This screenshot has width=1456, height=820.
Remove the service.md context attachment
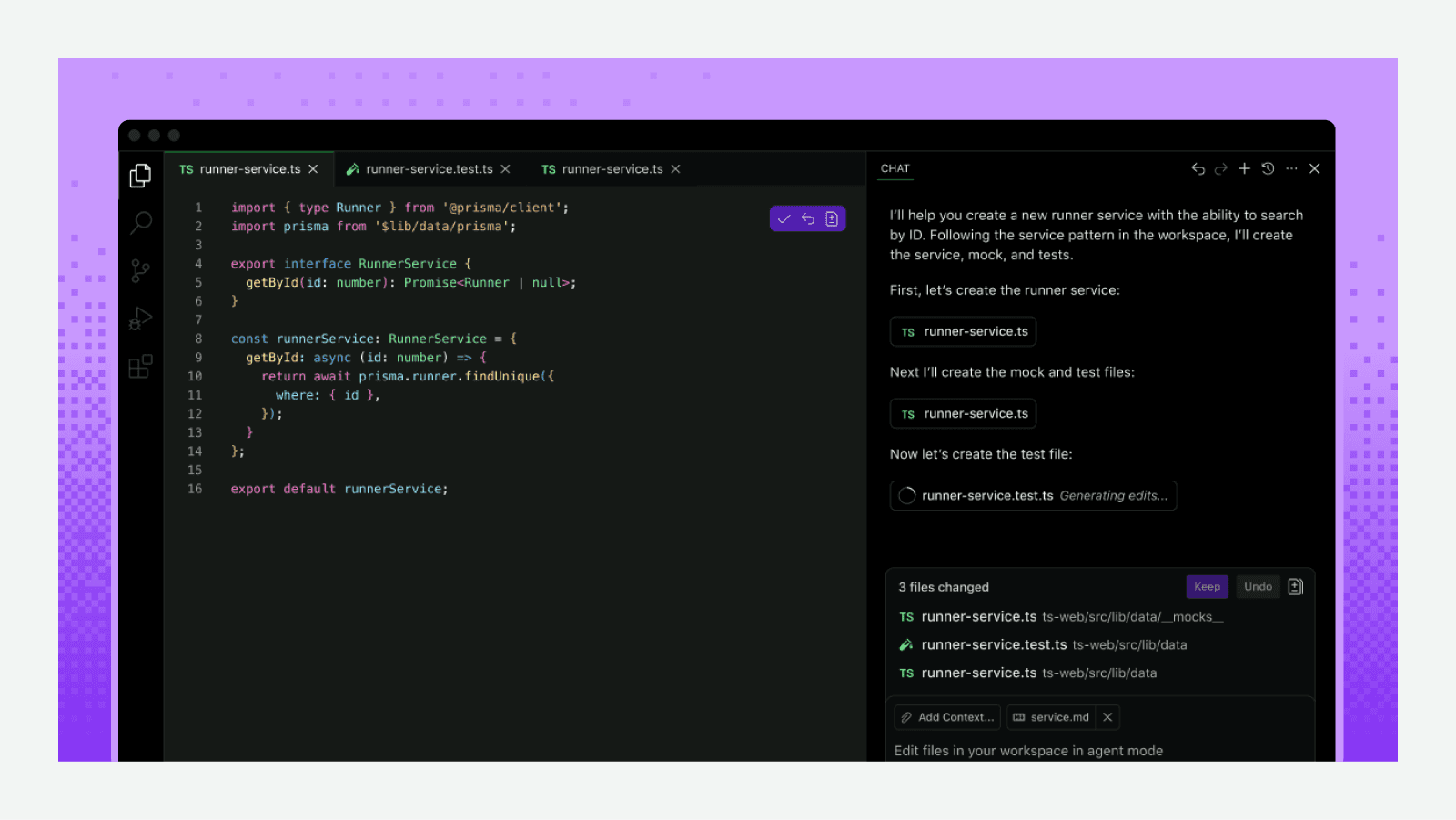click(x=1107, y=717)
